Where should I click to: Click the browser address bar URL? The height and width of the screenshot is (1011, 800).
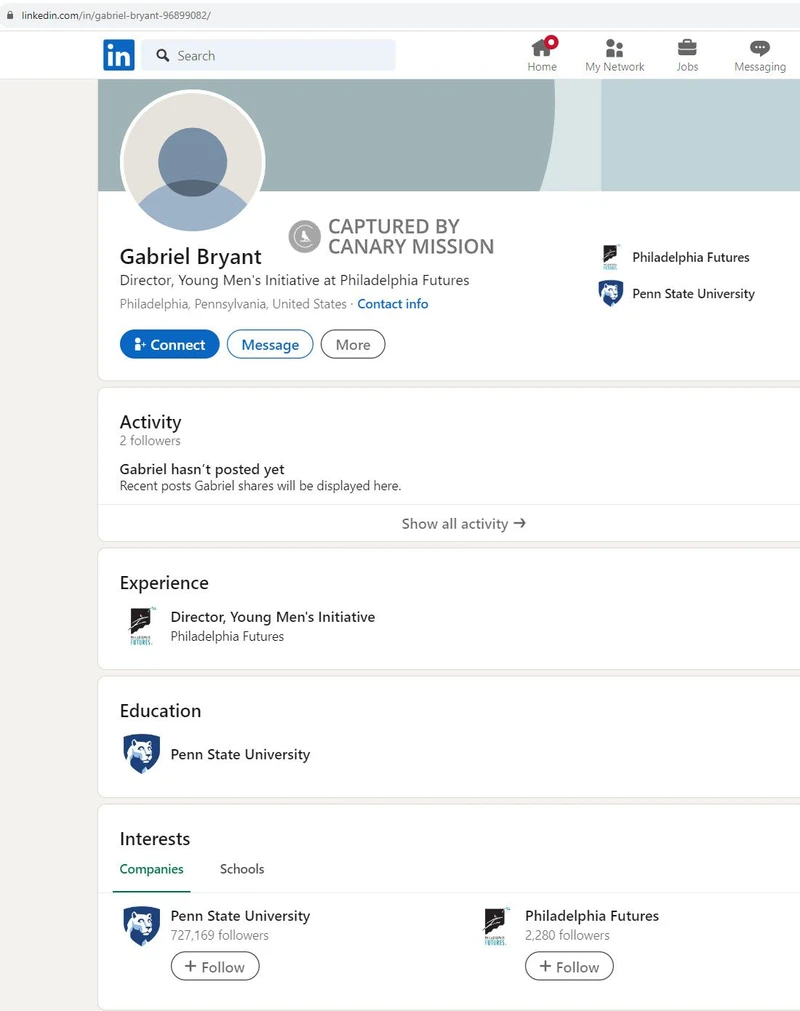pyautogui.click(x=116, y=15)
